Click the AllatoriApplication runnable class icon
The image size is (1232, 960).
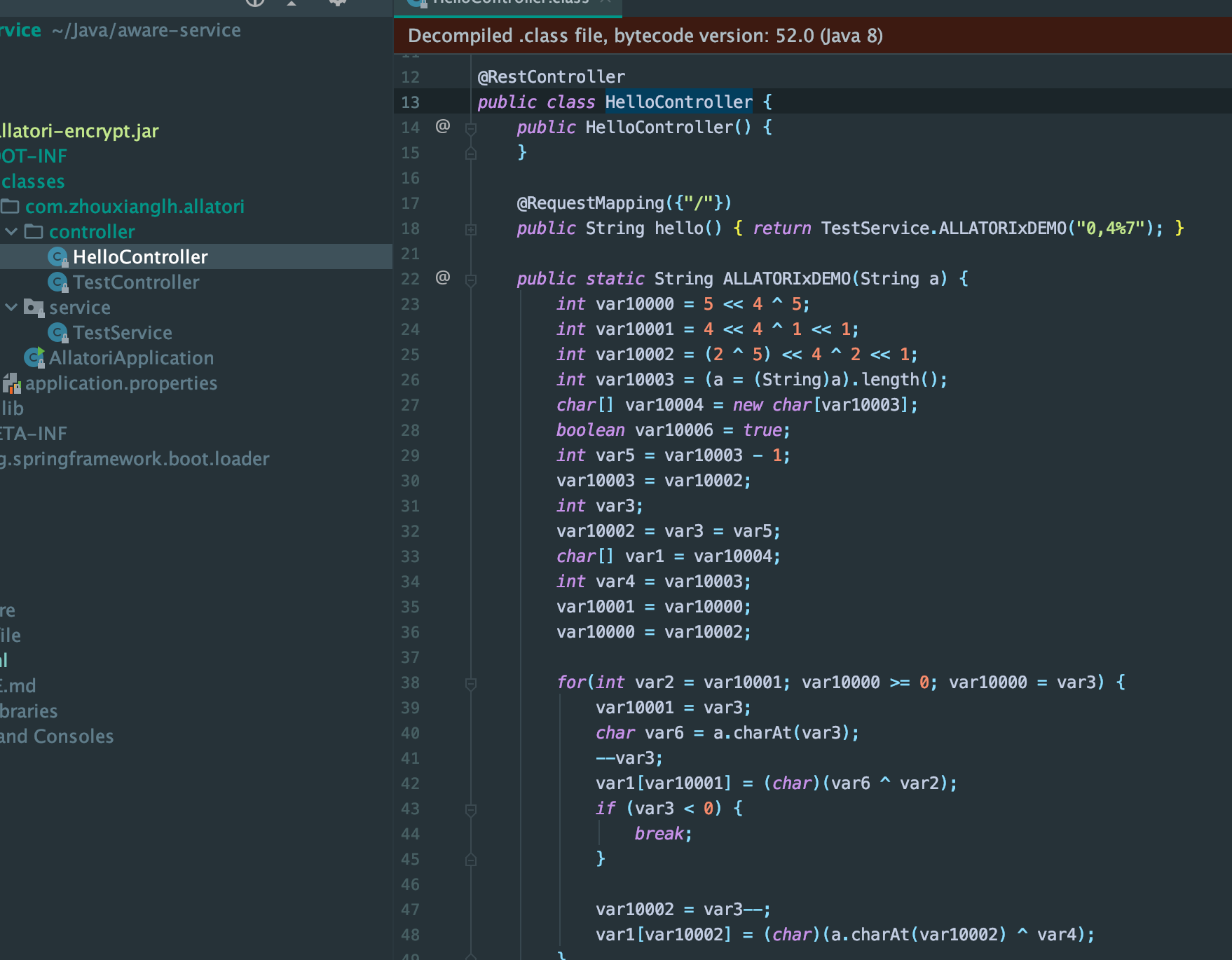[34, 358]
